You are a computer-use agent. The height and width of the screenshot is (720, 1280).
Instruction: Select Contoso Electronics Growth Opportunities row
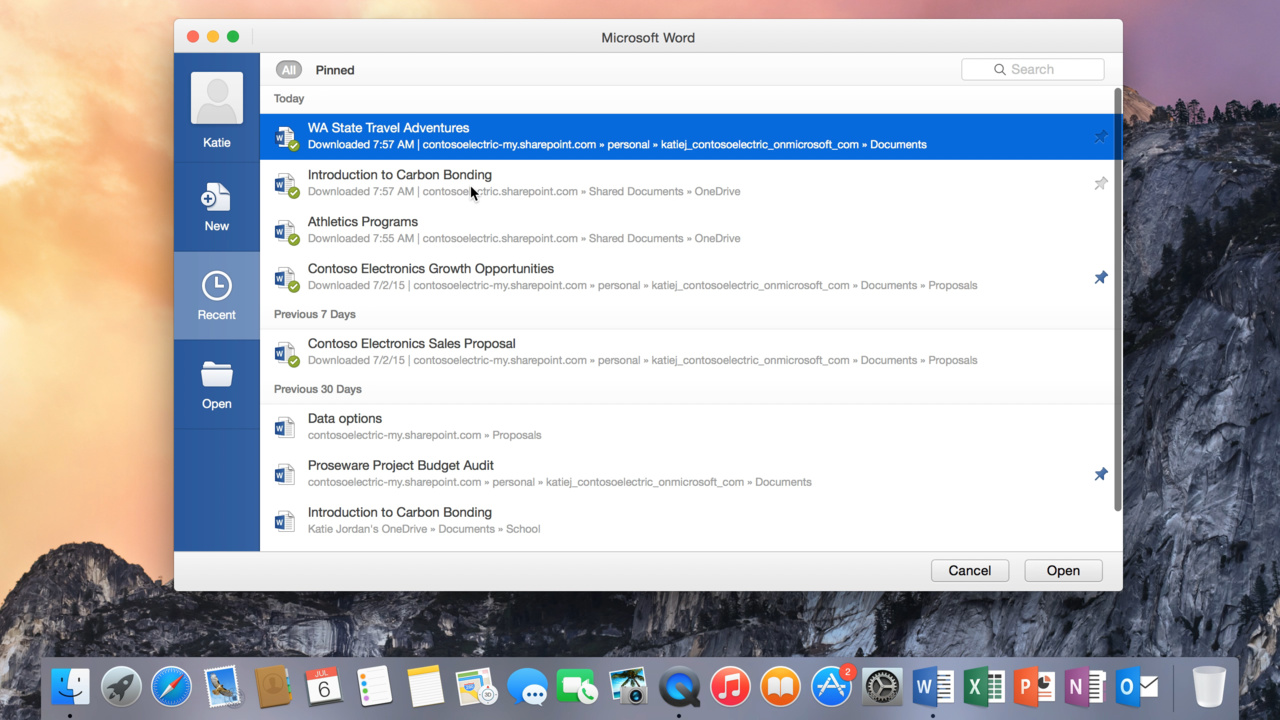click(687, 278)
